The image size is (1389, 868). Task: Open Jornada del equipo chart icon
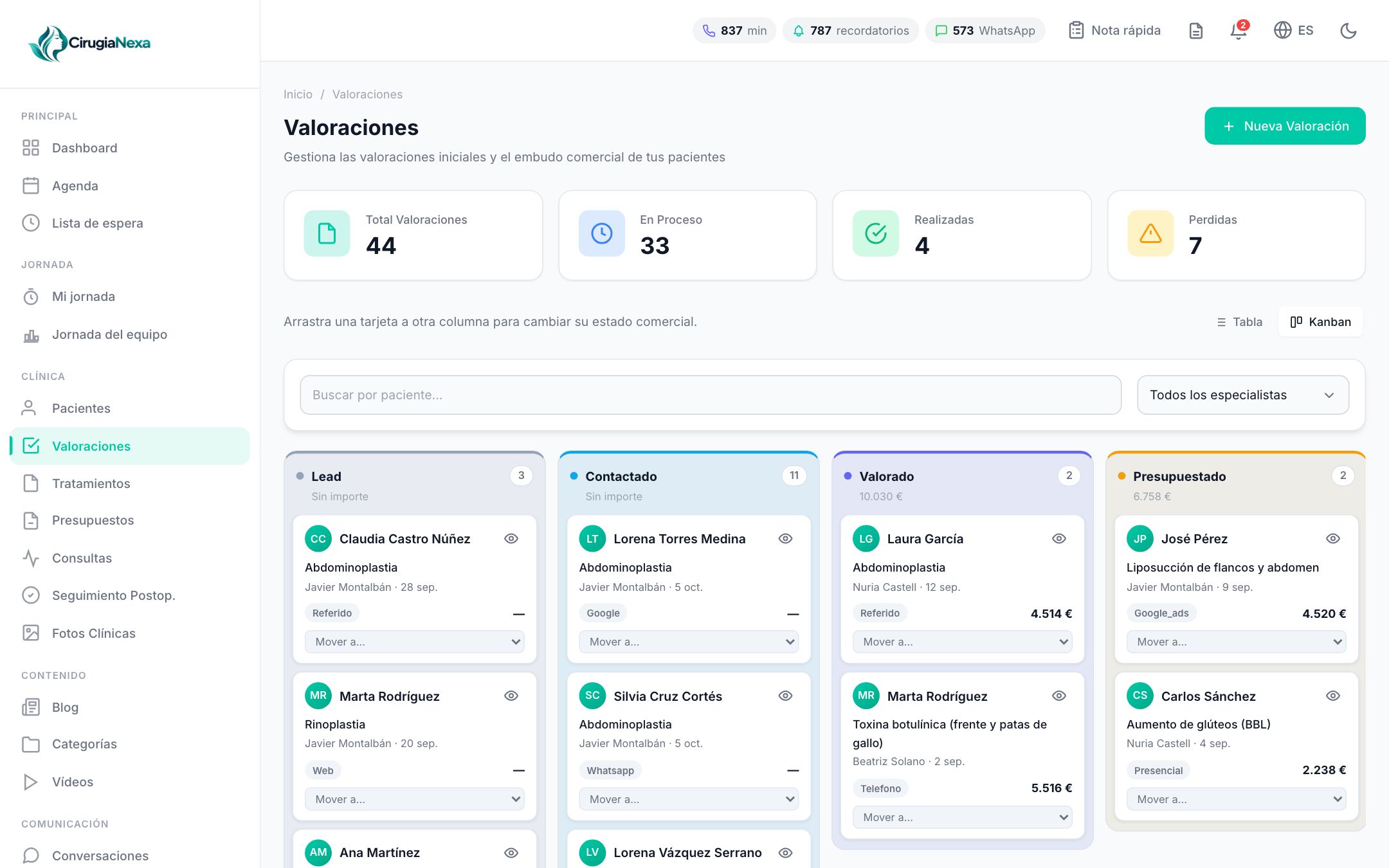pos(31,334)
